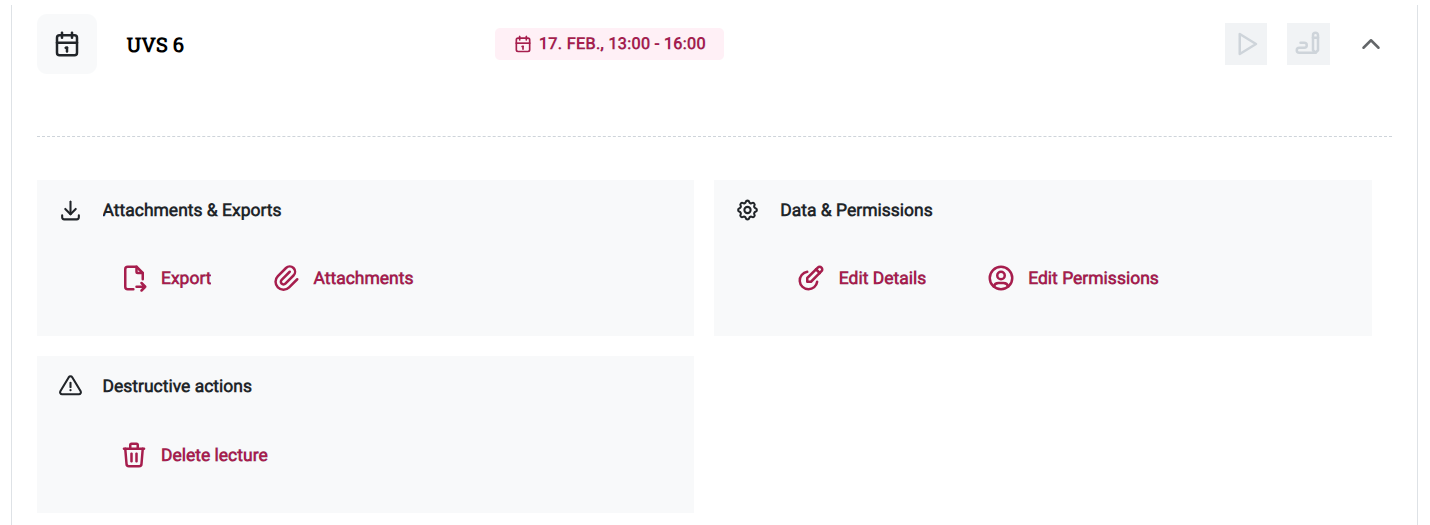The width and height of the screenshot is (1430, 525).
Task: Click the calendar icon beside UVS 6
Action: click(x=67, y=44)
